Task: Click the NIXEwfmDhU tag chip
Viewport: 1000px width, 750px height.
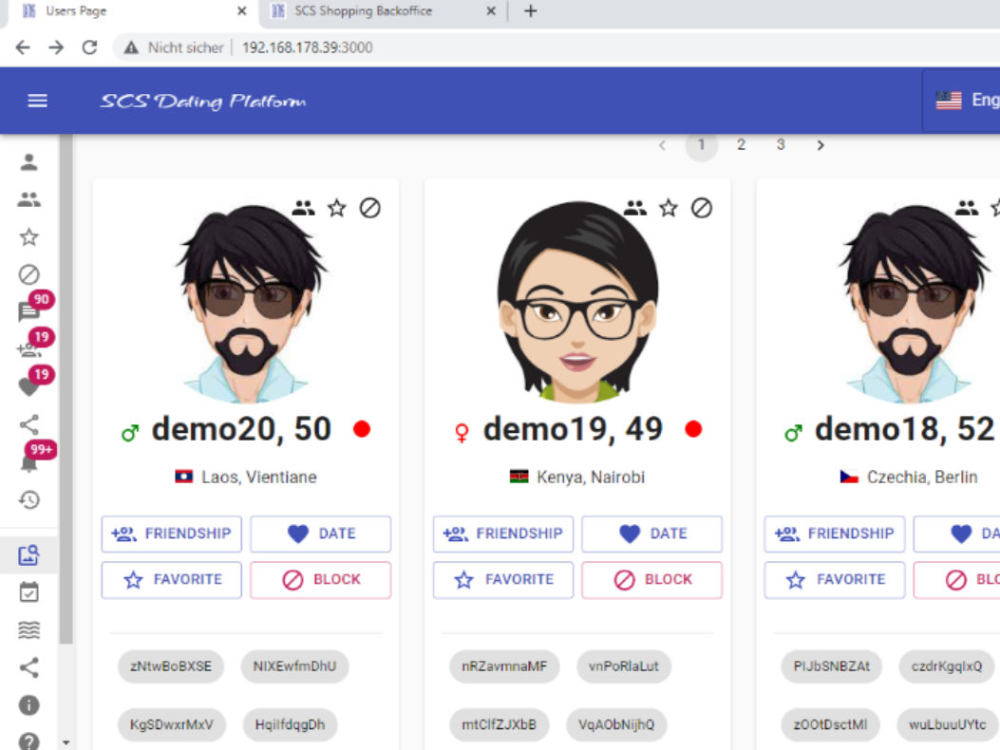Action: click(295, 666)
